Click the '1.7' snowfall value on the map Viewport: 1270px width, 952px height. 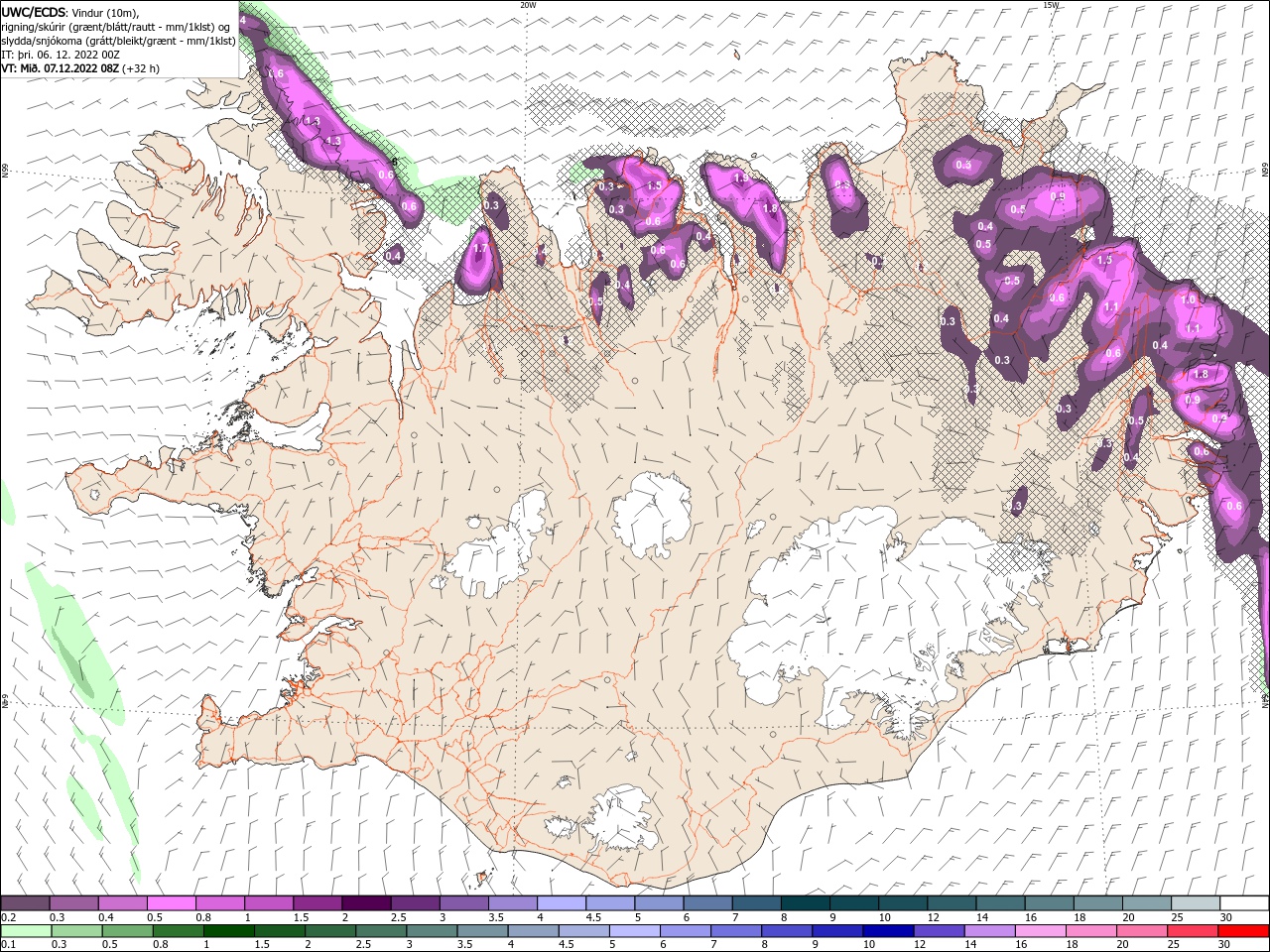[x=480, y=250]
